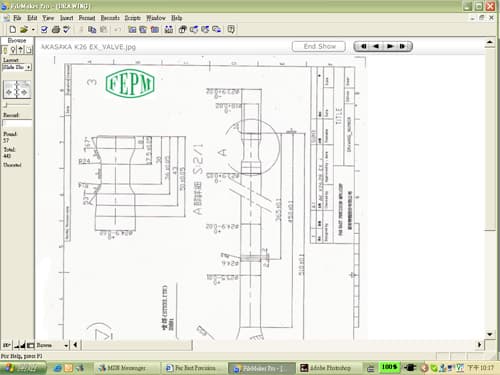Click the Find toolbar icon with people
Viewport: 500px width, 375px height.
point(169,29)
